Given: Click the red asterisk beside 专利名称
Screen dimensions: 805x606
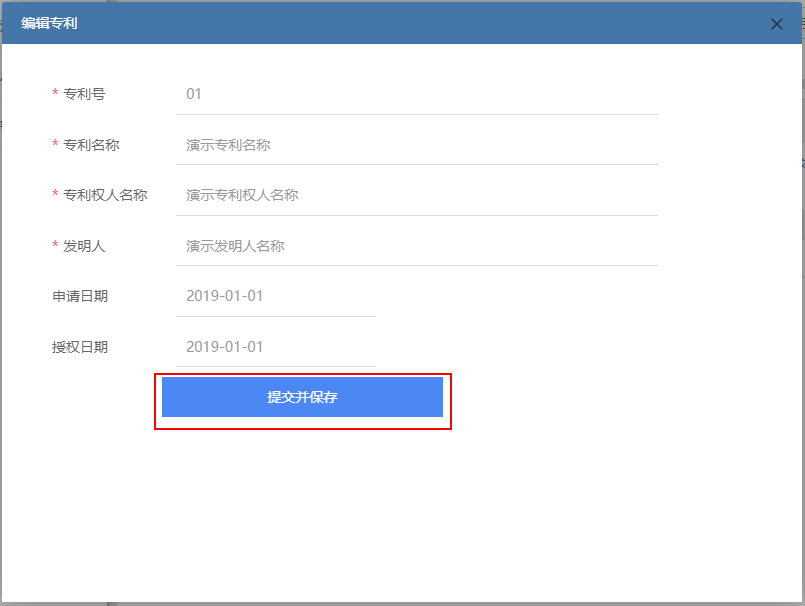Looking at the screenshot, I should tap(55, 145).
